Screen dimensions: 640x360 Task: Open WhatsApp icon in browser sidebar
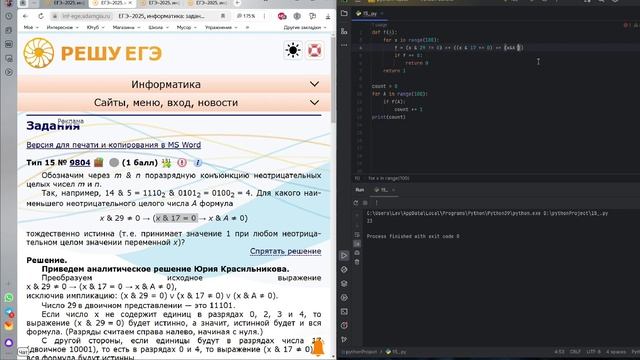click(x=9, y=298)
